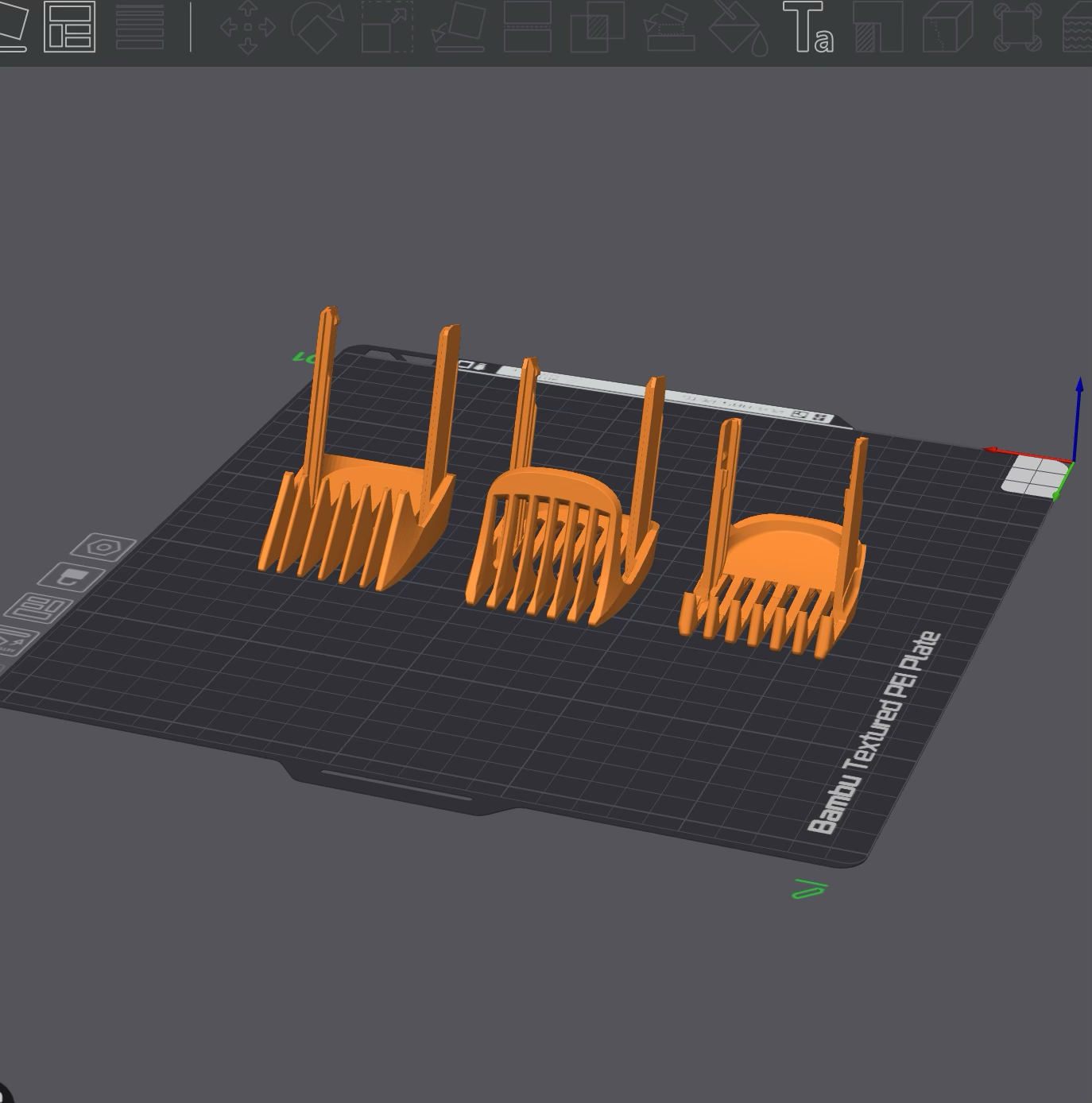Toggle the plate lock icon beside plate
The width and height of the screenshot is (1092, 1103).
(72, 578)
